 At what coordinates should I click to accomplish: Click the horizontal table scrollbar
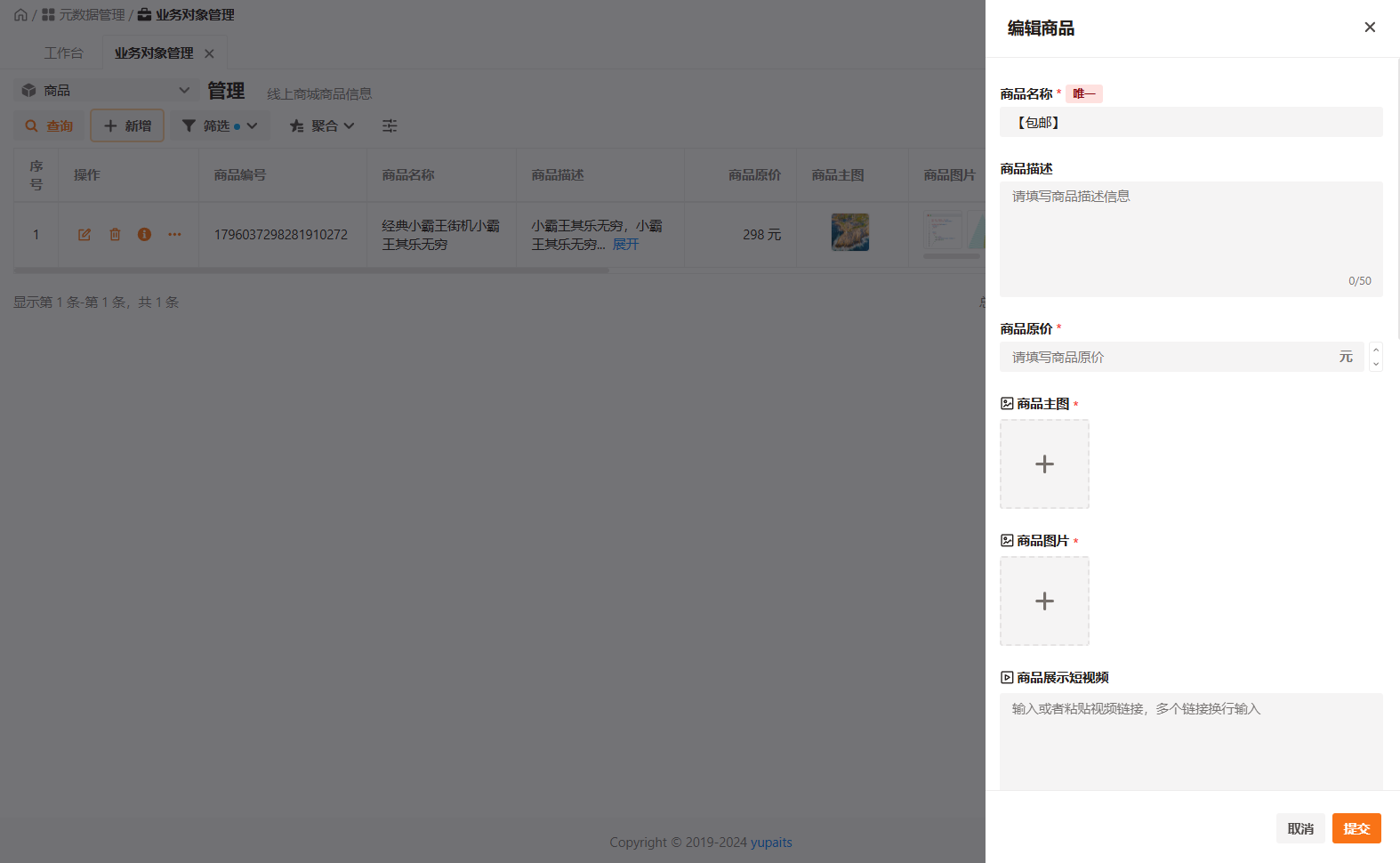coord(311,270)
